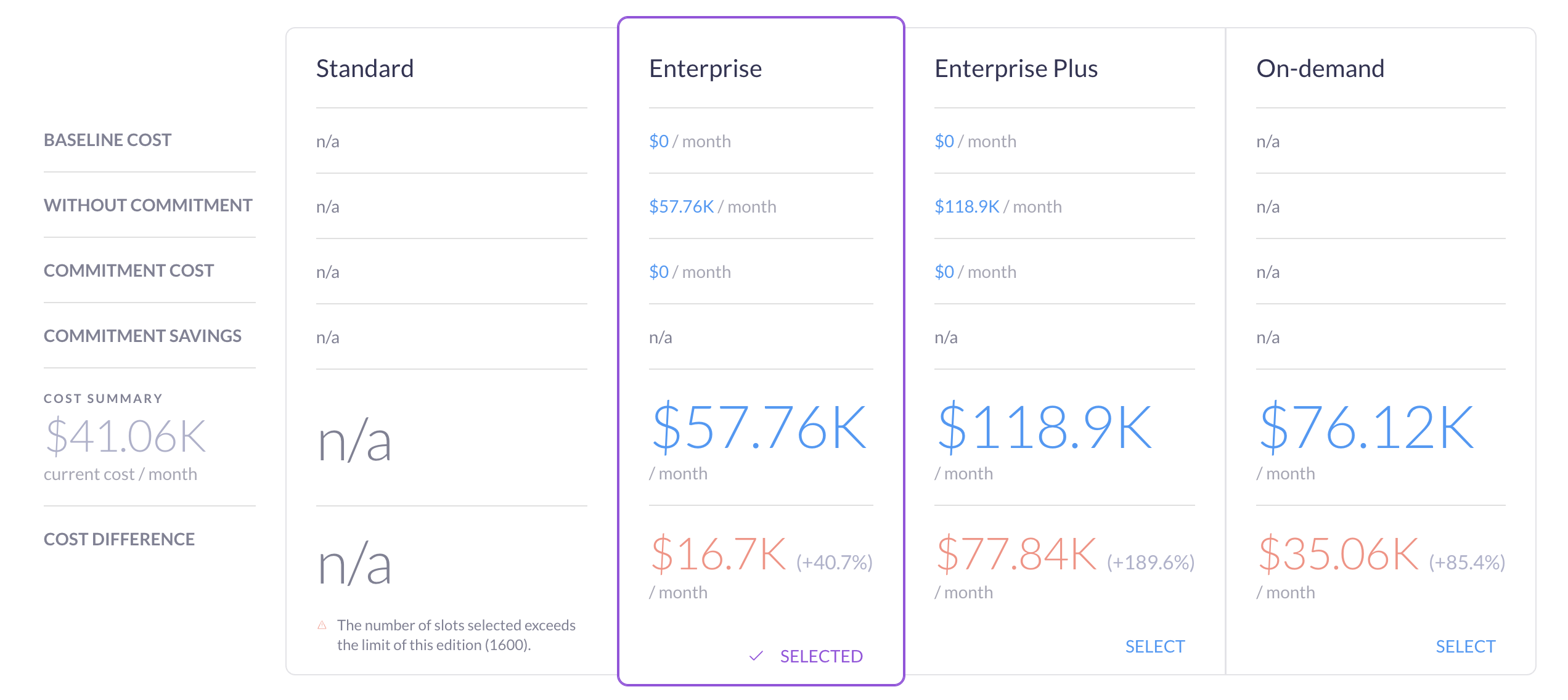This screenshot has width=1568, height=700.
Task: Click the Enterprise Plus column header
Action: pos(1016,69)
